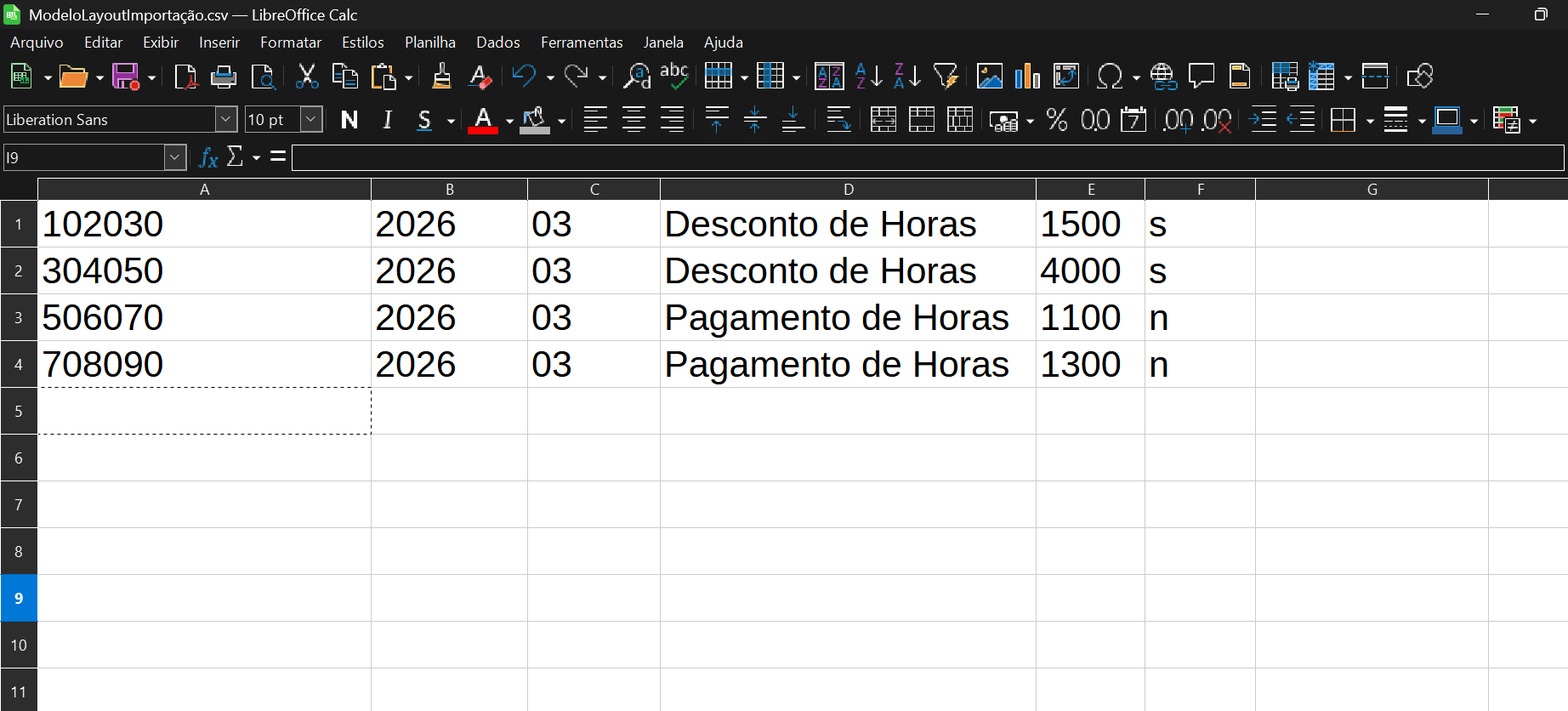The height and width of the screenshot is (711, 1568).
Task: Click the Formula equals button
Action: (278, 157)
